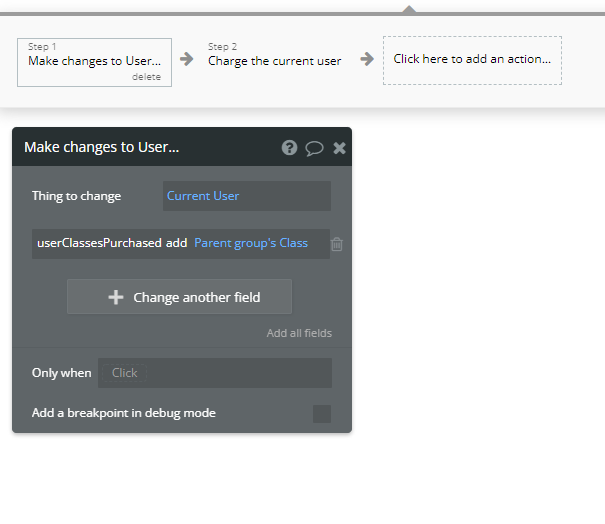605x524 pixels.
Task: Open the userClassesPurchased field selector
Action: [99, 243]
